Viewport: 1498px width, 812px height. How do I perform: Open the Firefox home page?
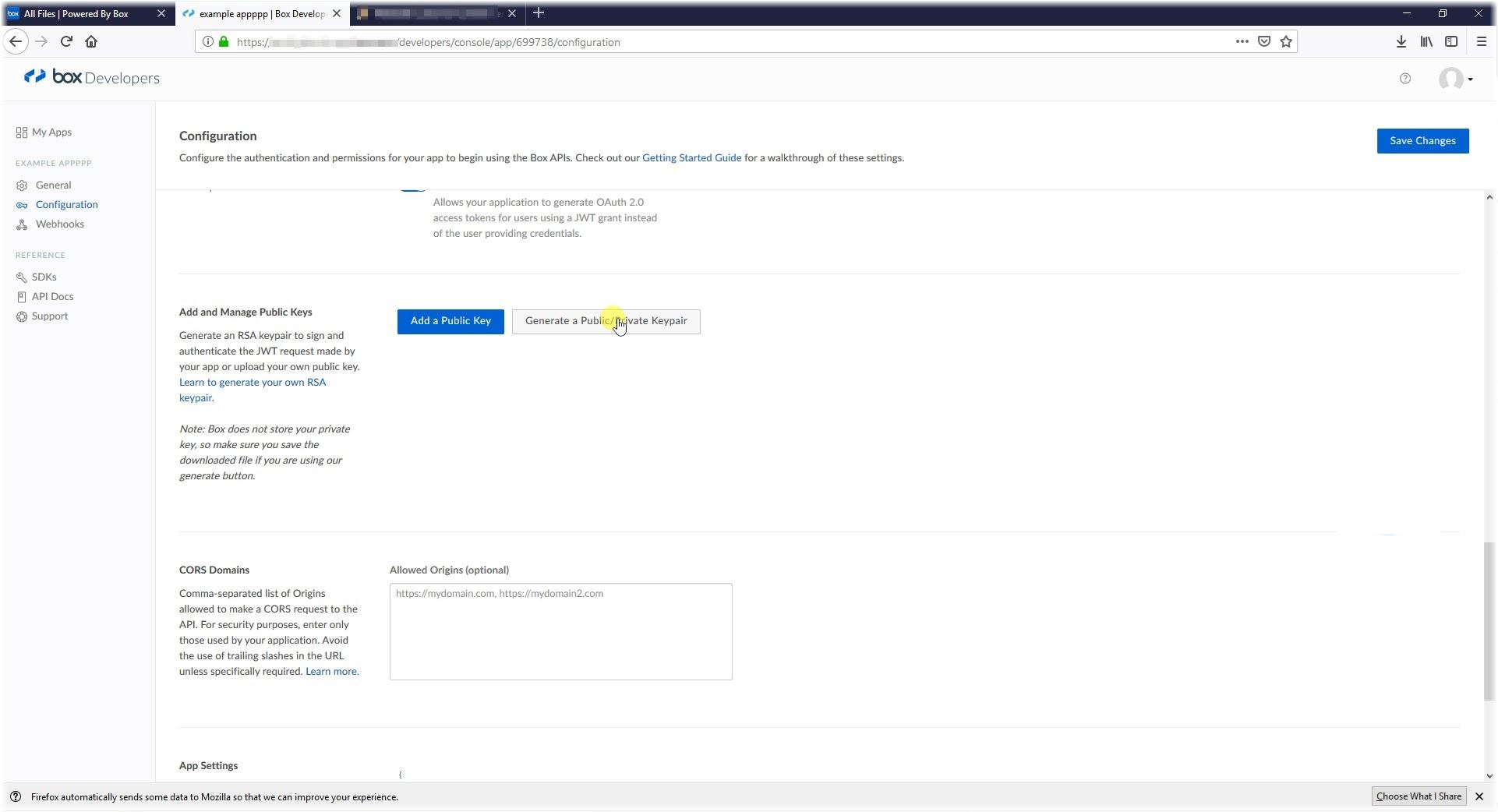click(91, 42)
